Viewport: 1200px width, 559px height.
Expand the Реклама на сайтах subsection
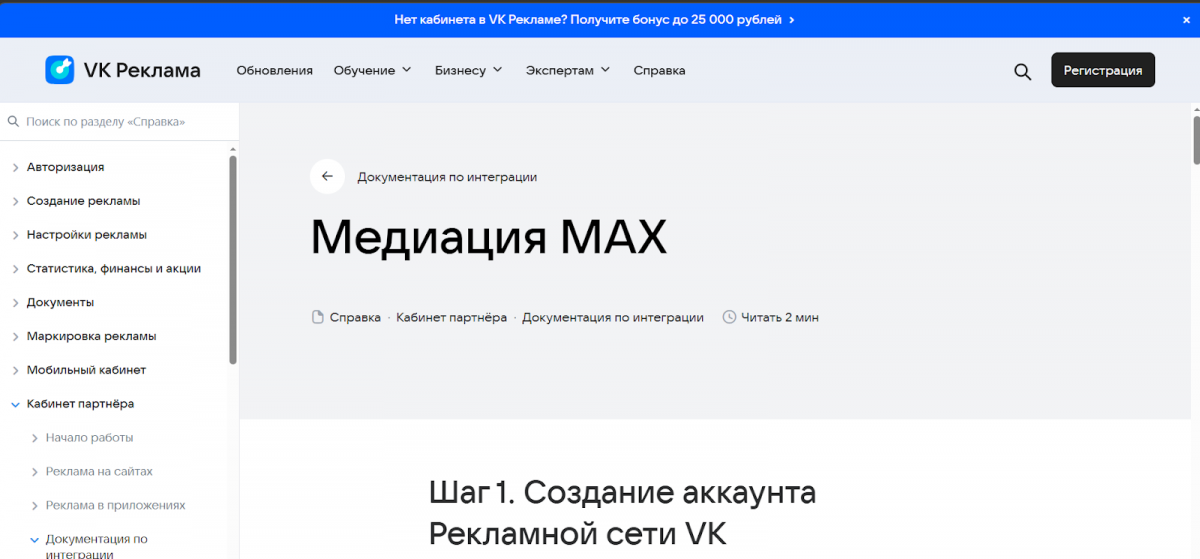click(35, 472)
